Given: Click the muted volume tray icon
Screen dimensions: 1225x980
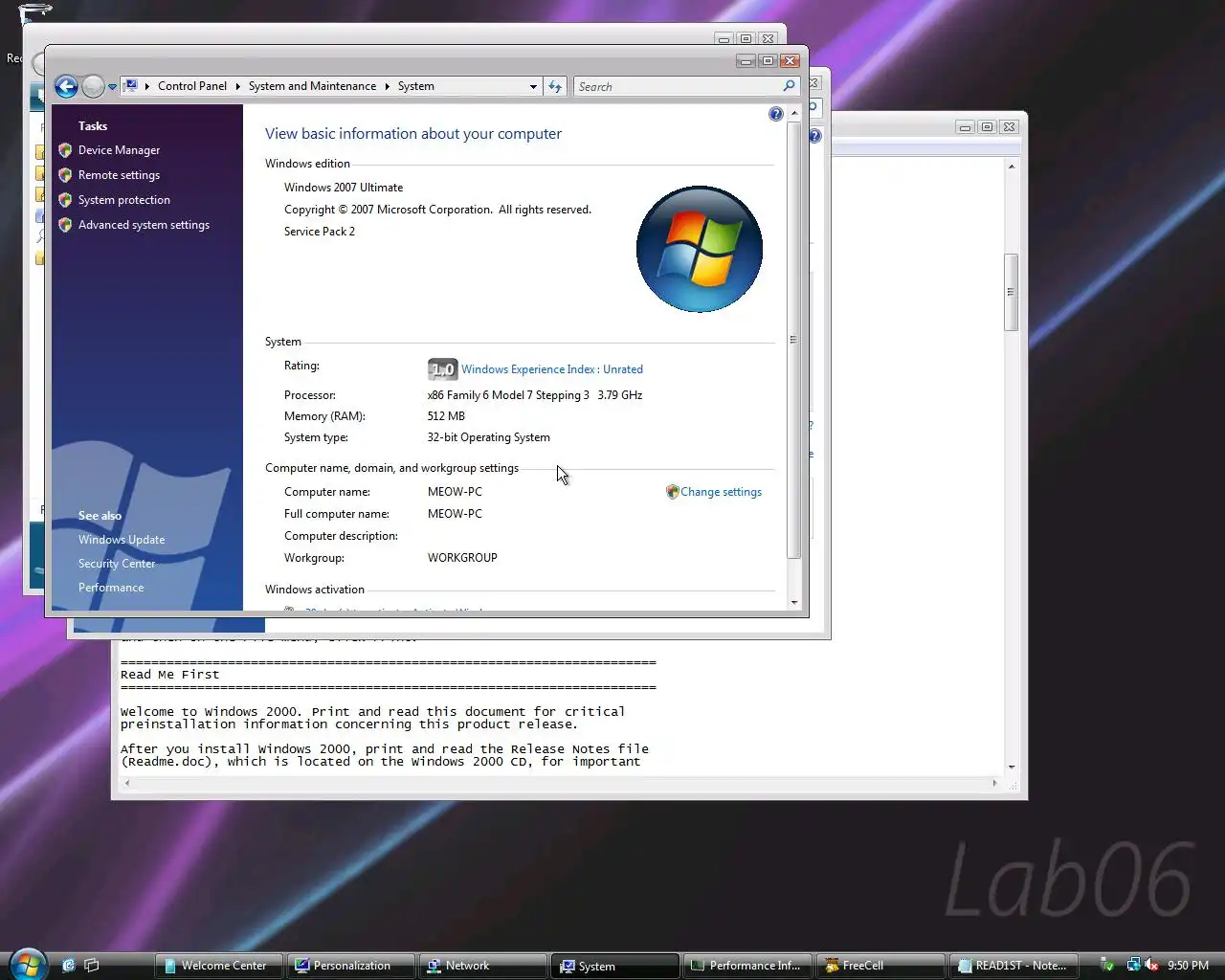Looking at the screenshot, I should (x=1151, y=966).
